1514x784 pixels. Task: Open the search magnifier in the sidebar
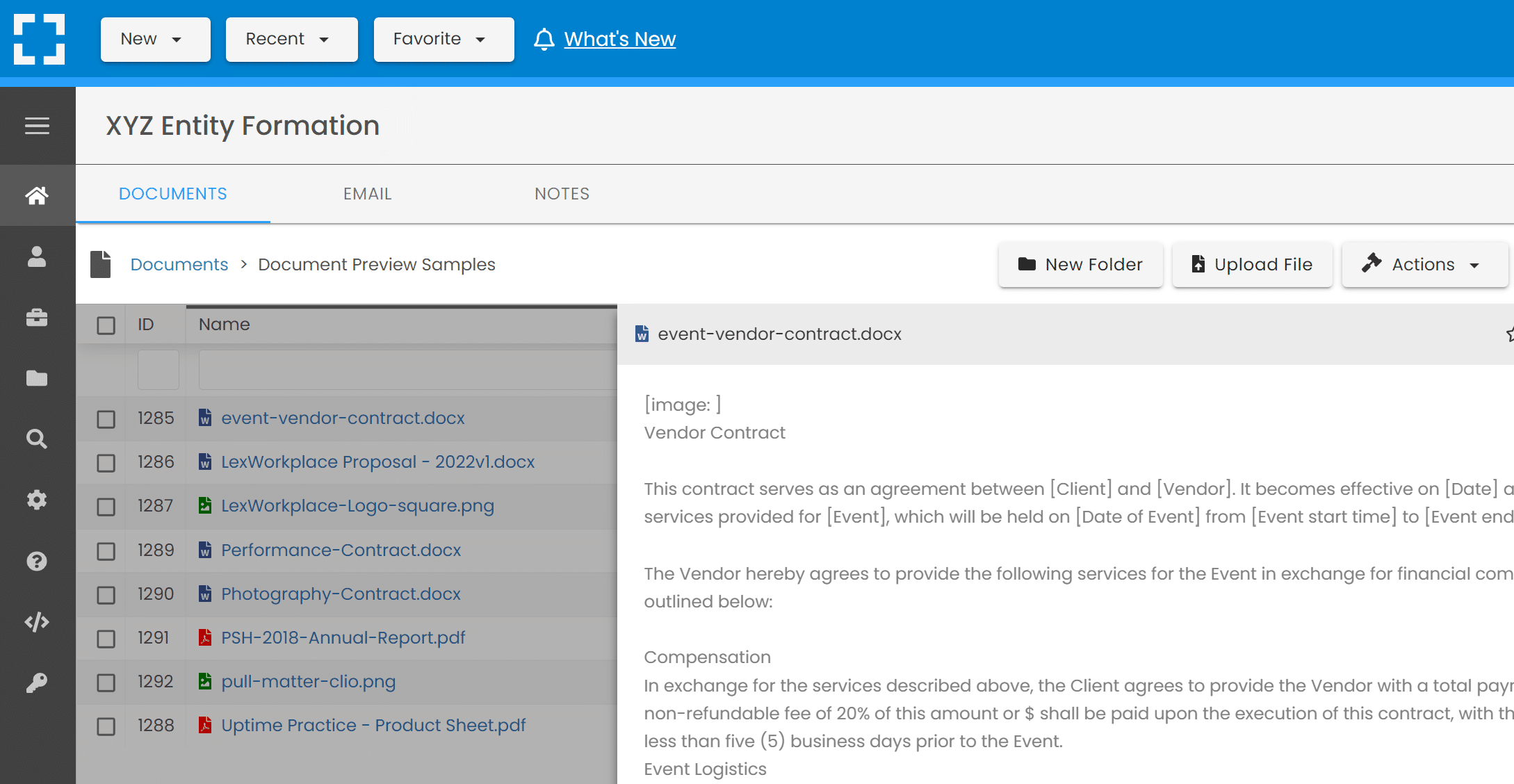point(37,439)
